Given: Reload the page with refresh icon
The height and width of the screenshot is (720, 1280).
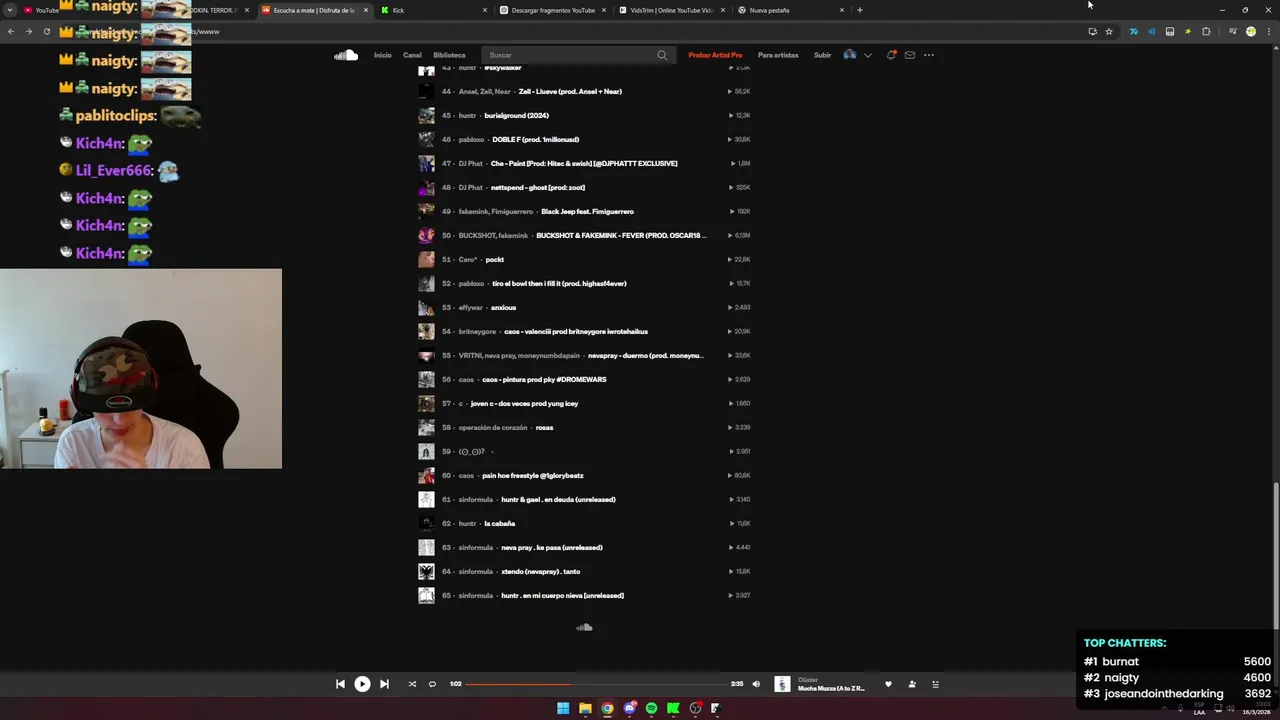Looking at the screenshot, I should pyautogui.click(x=46, y=31).
